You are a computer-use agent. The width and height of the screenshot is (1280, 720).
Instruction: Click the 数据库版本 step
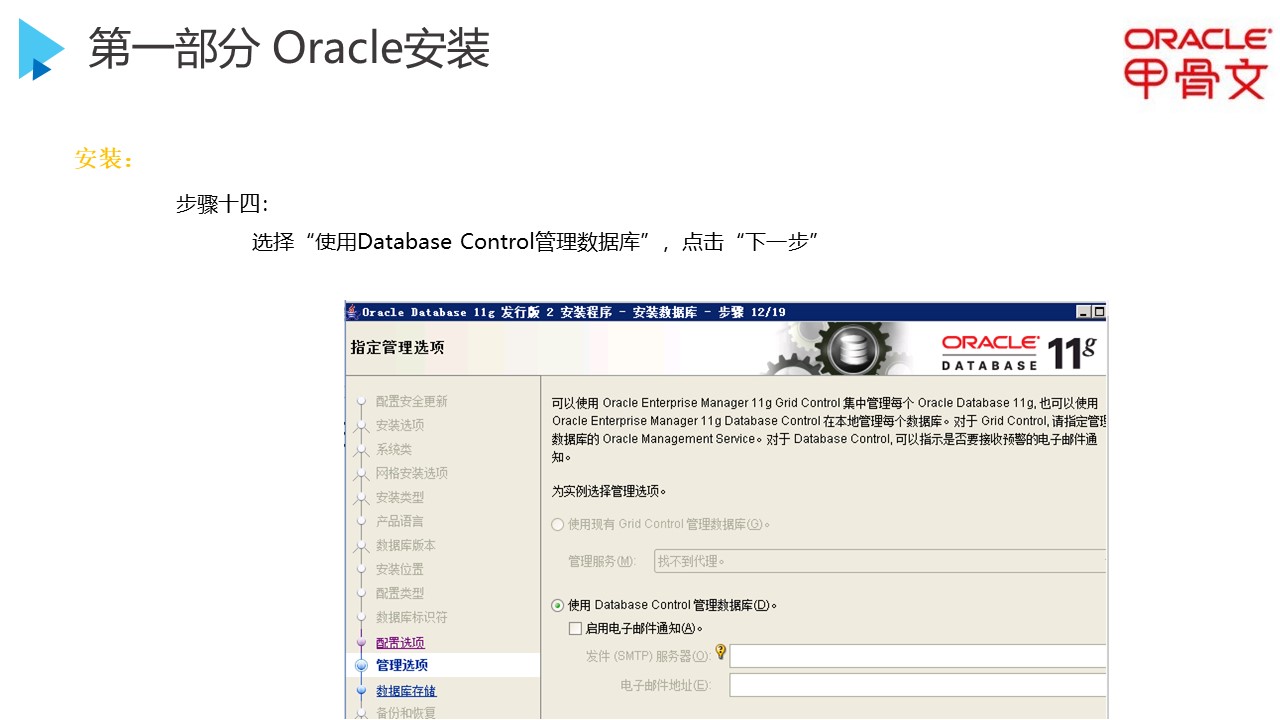[x=406, y=545]
